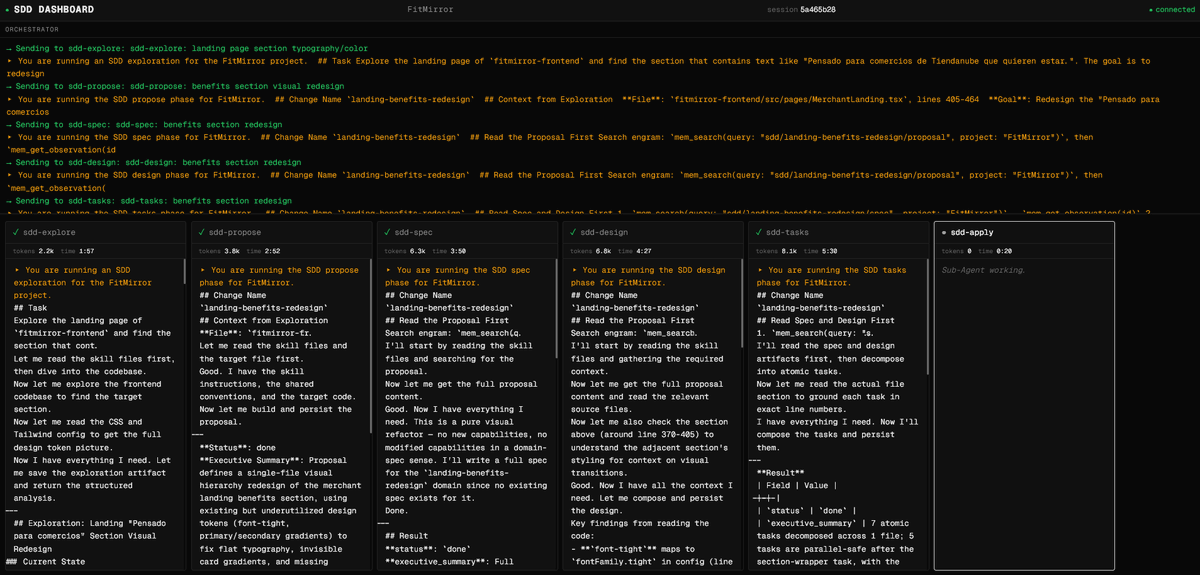Click '## Result' heading in sdd-spec panel
This screenshot has width=1200, height=575.
click(406, 535)
